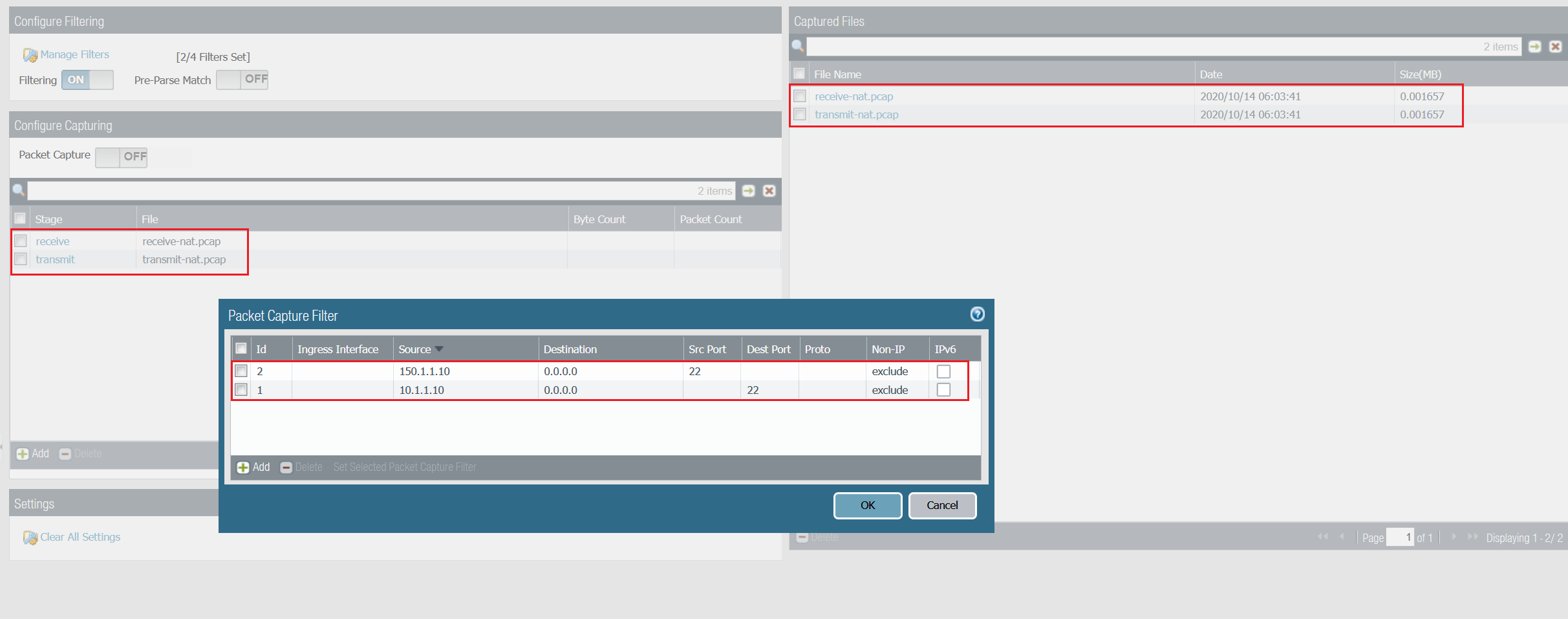Screen dimensions: 1568x619
Task: Click date 2020/10/14 06:03:41 of receive-nat.pcap
Action: tap(1250, 96)
